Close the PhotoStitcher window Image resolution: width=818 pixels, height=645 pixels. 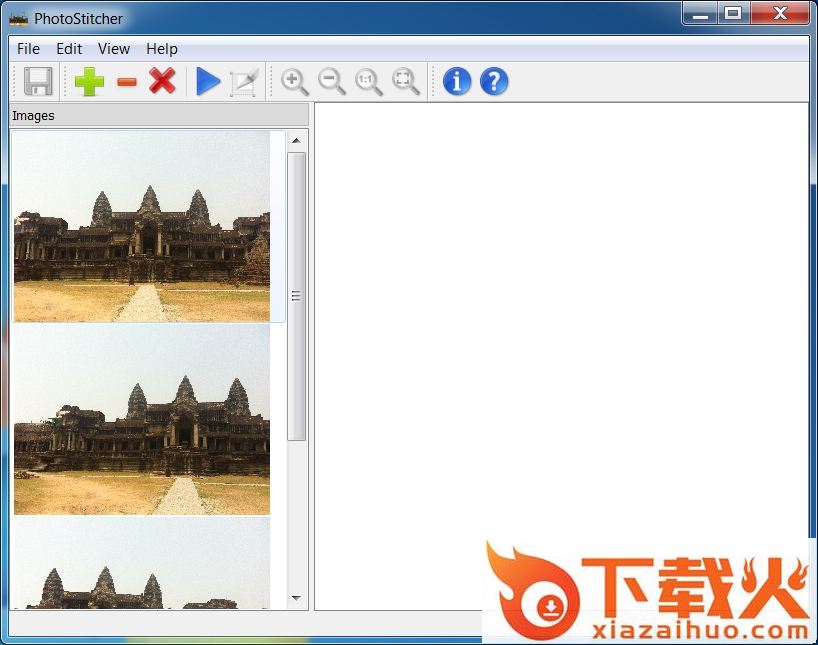(x=780, y=14)
